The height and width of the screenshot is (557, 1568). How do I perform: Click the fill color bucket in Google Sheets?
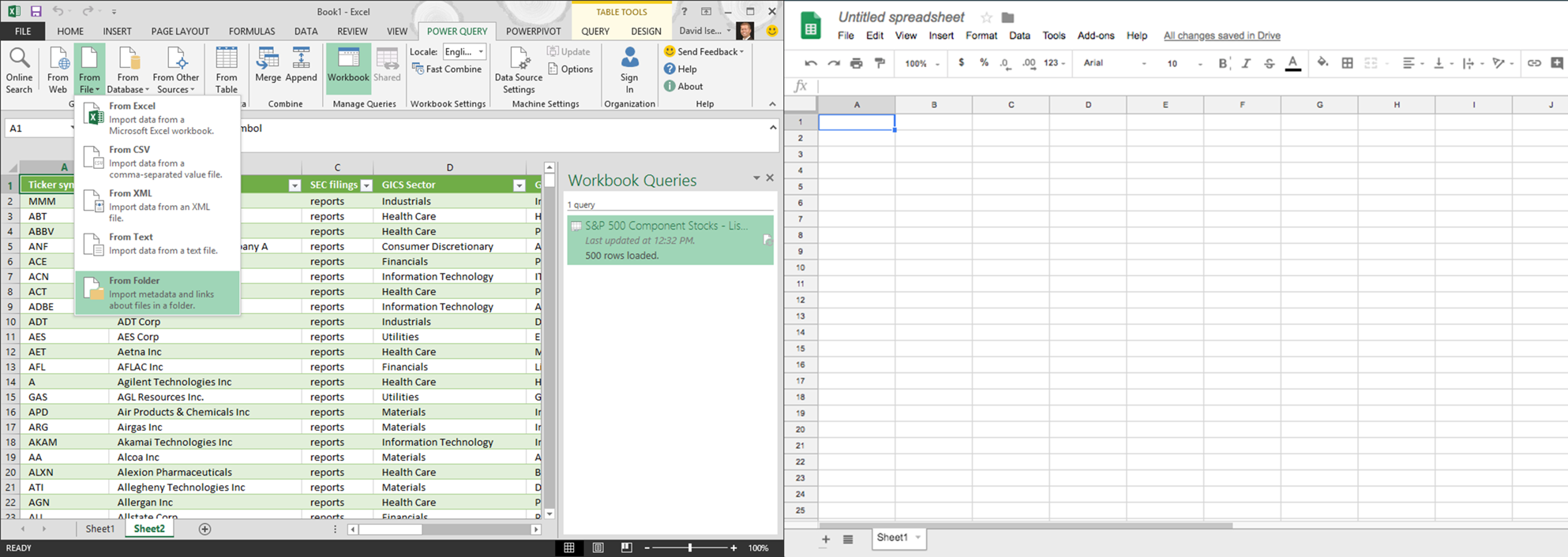tap(1322, 63)
